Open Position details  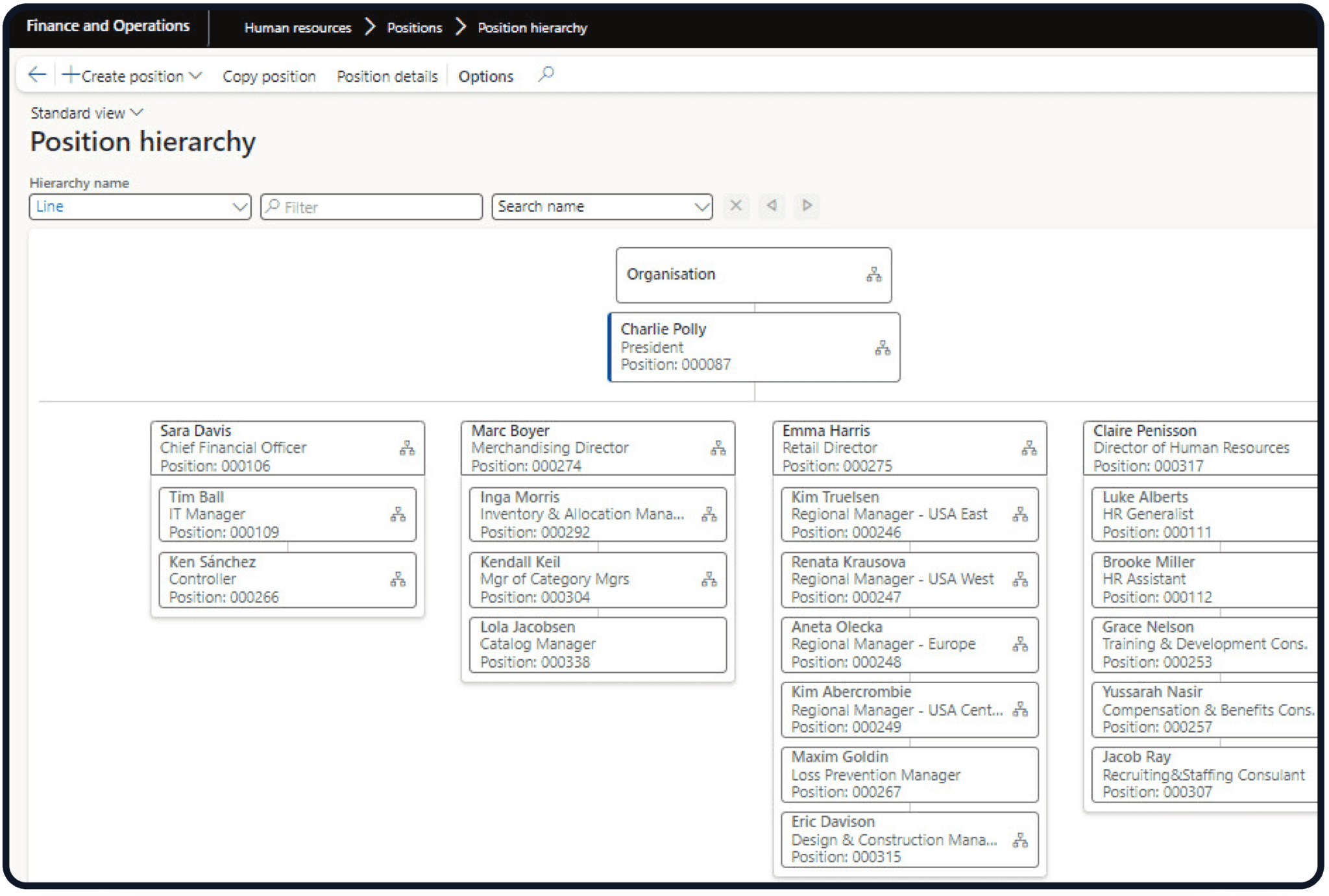[387, 77]
